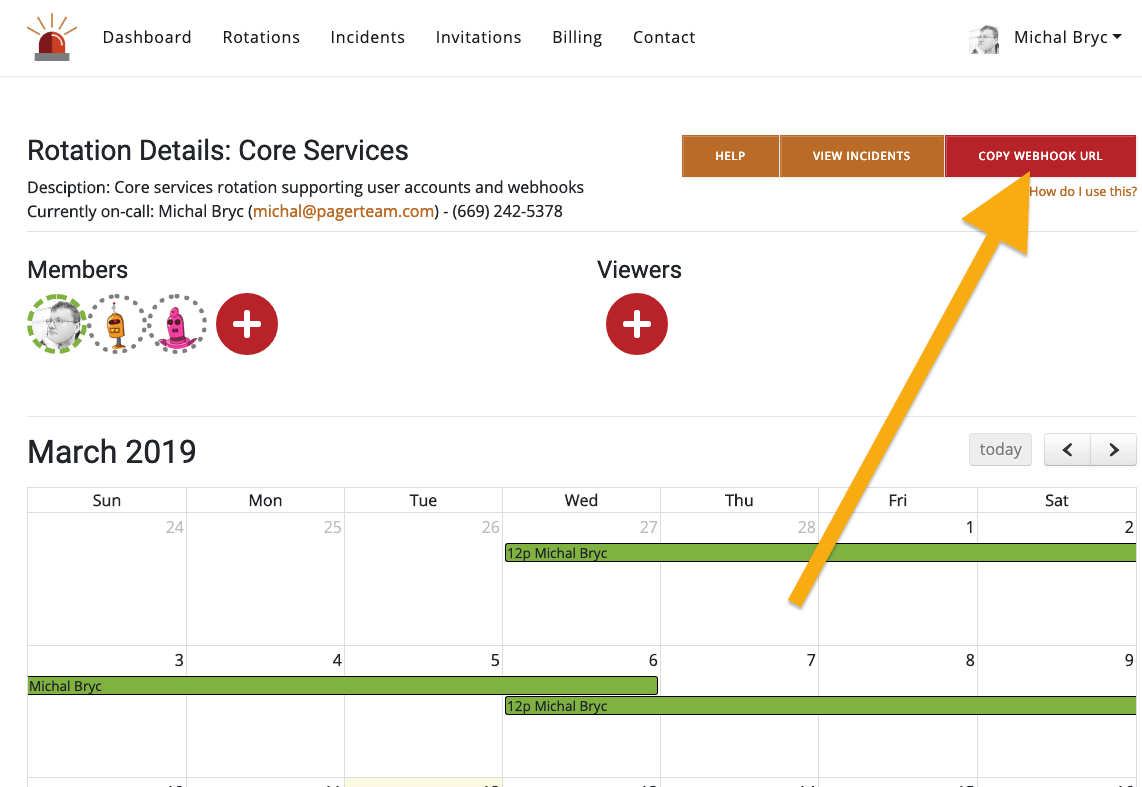Click the View Incidents button
Viewport: 1142px width, 787px height.
861,156
